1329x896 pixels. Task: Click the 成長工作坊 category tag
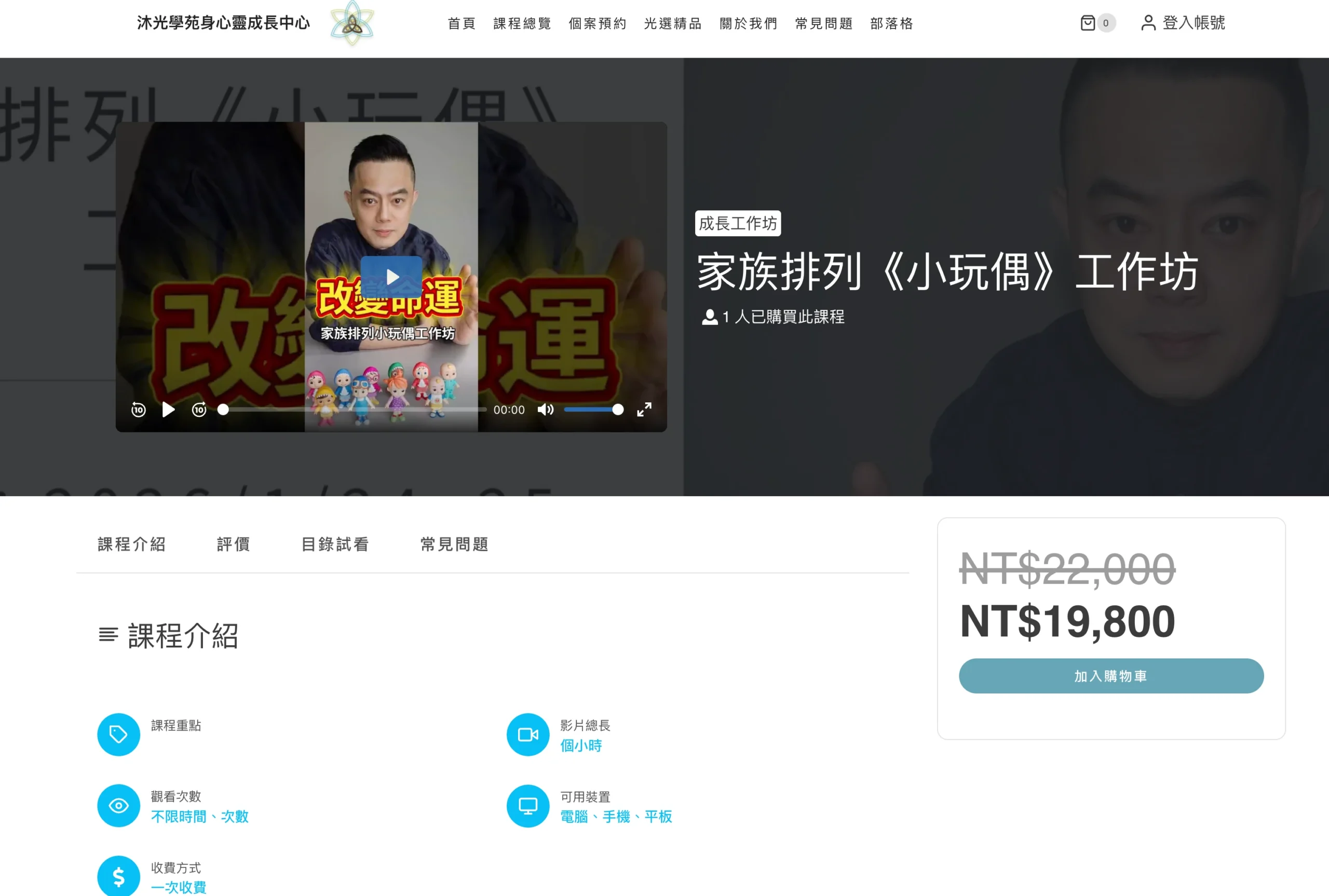coord(738,223)
